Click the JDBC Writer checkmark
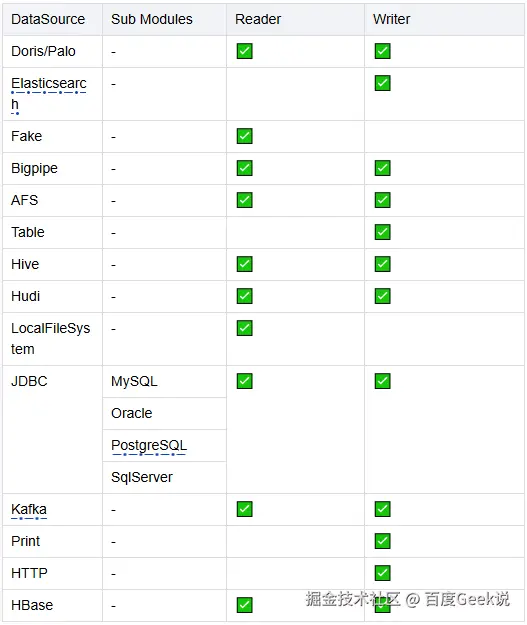 point(382,381)
